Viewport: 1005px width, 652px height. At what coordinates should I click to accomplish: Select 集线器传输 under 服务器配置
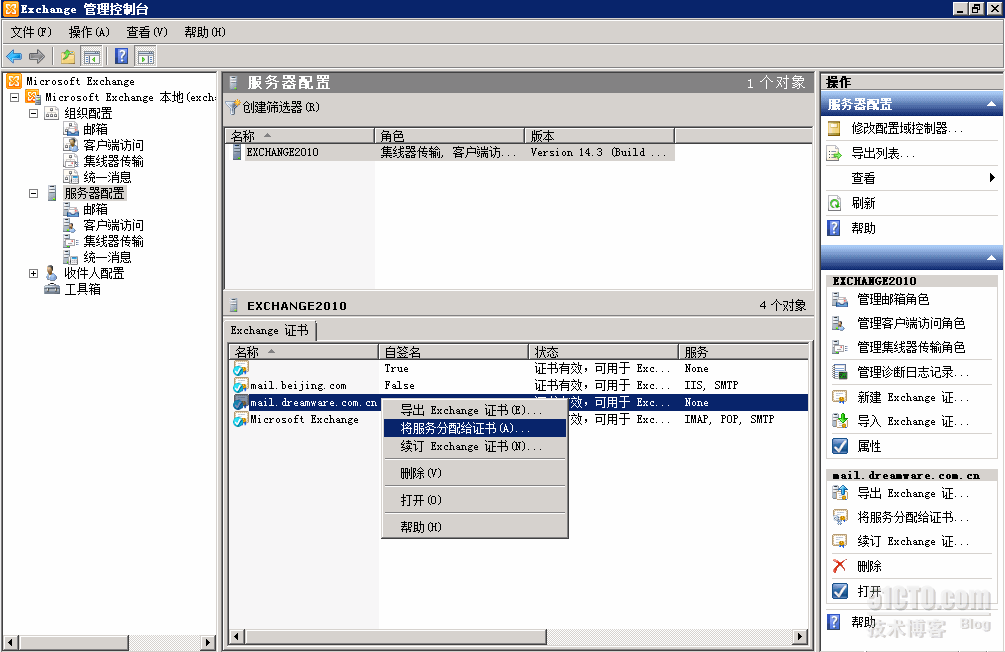(x=113, y=241)
